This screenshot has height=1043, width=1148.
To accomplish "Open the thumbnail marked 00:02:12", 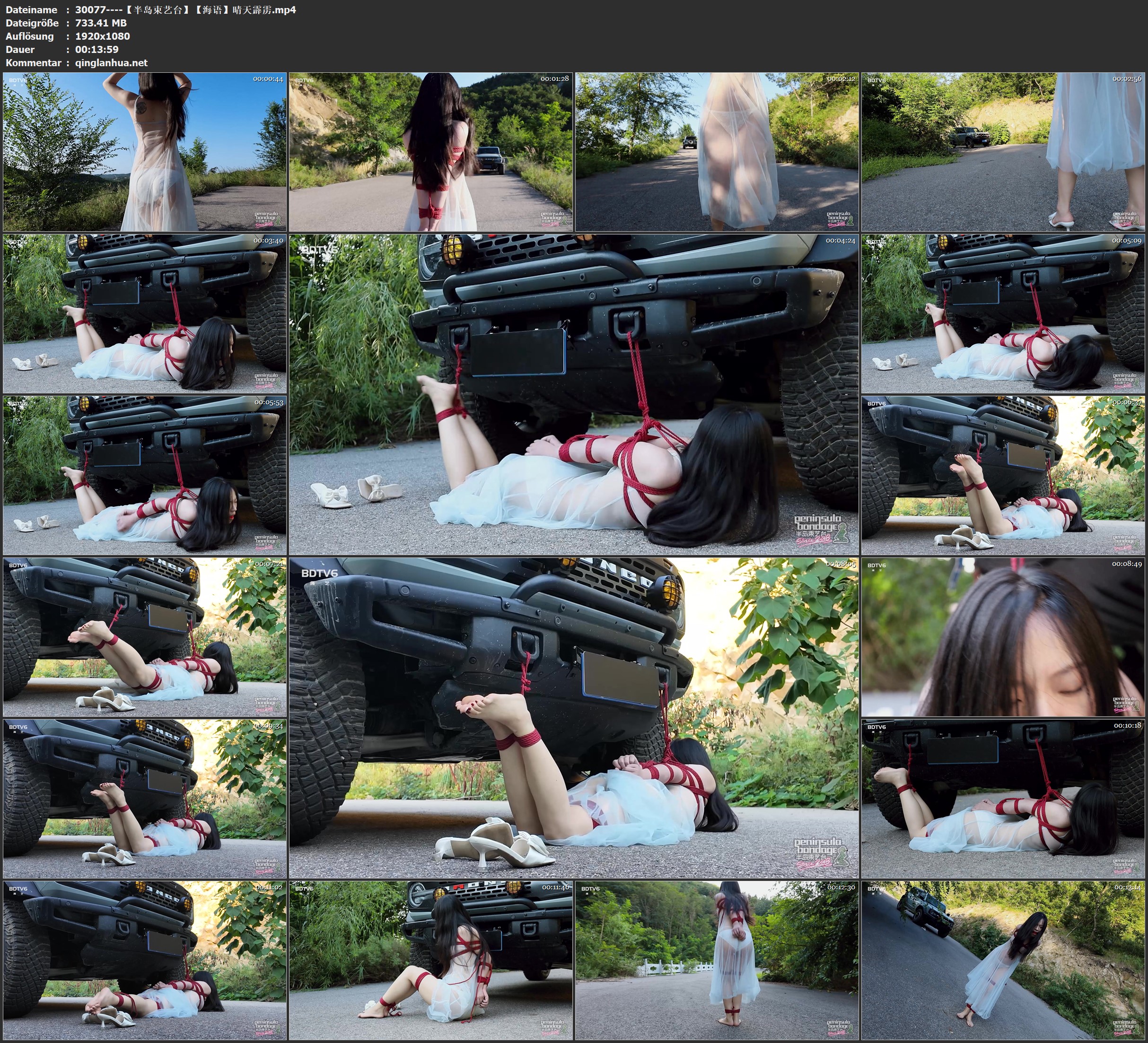I will pyautogui.click(x=717, y=151).
